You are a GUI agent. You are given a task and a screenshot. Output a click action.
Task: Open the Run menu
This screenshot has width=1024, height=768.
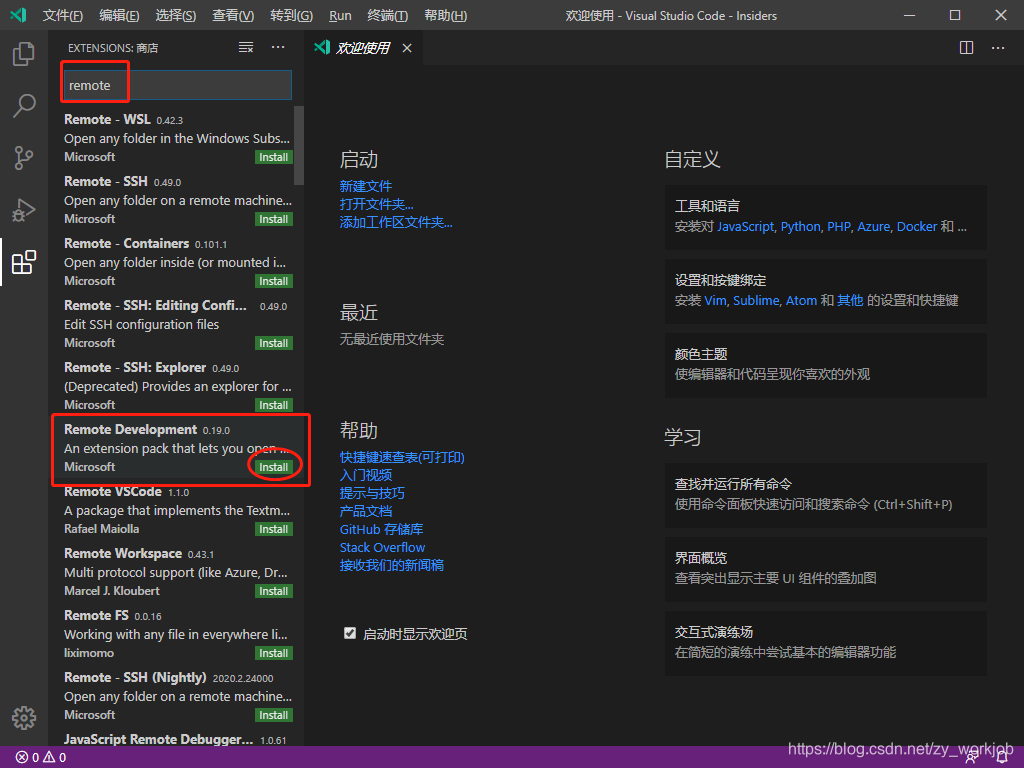(x=340, y=15)
